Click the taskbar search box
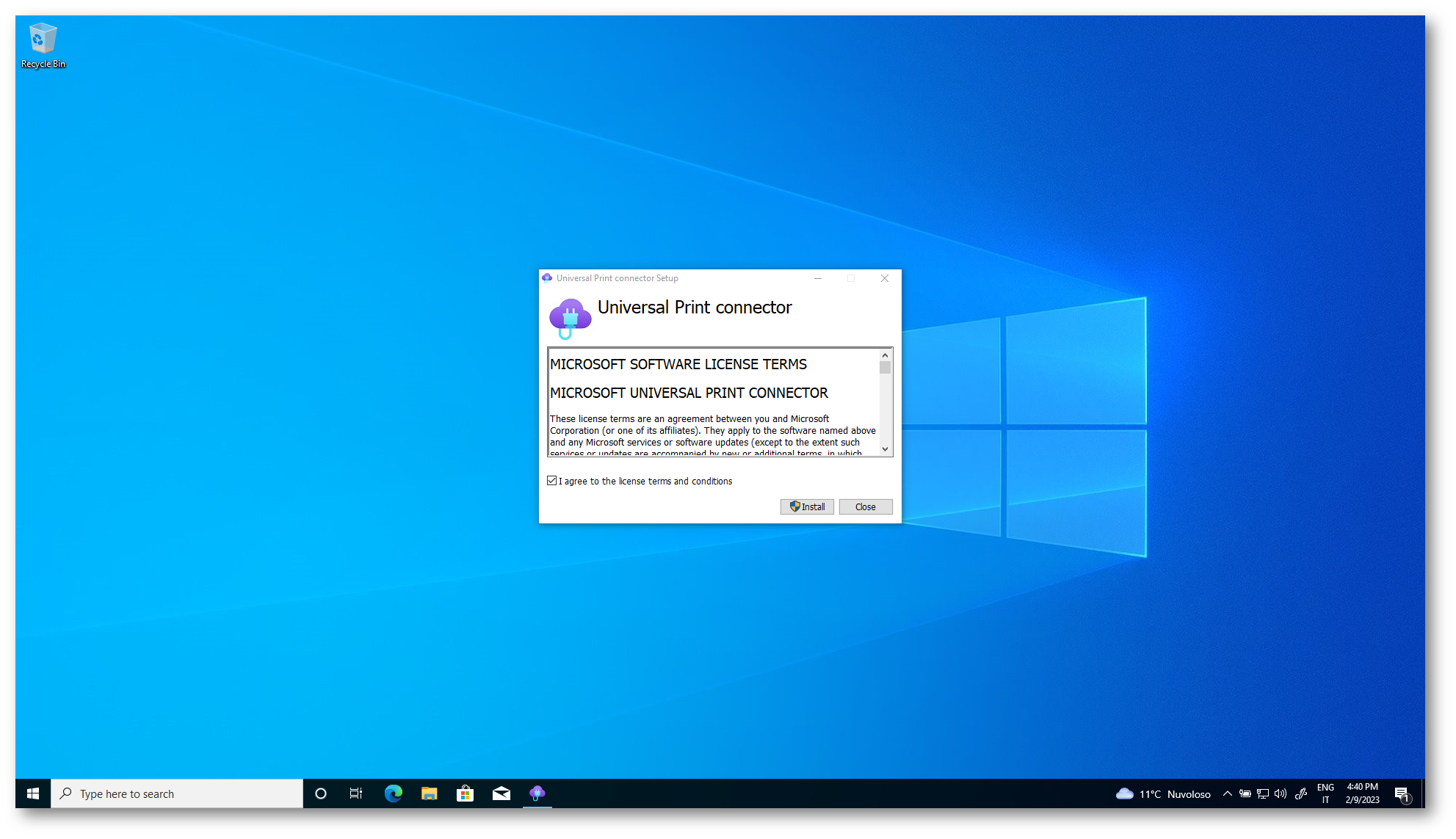 coord(177,793)
